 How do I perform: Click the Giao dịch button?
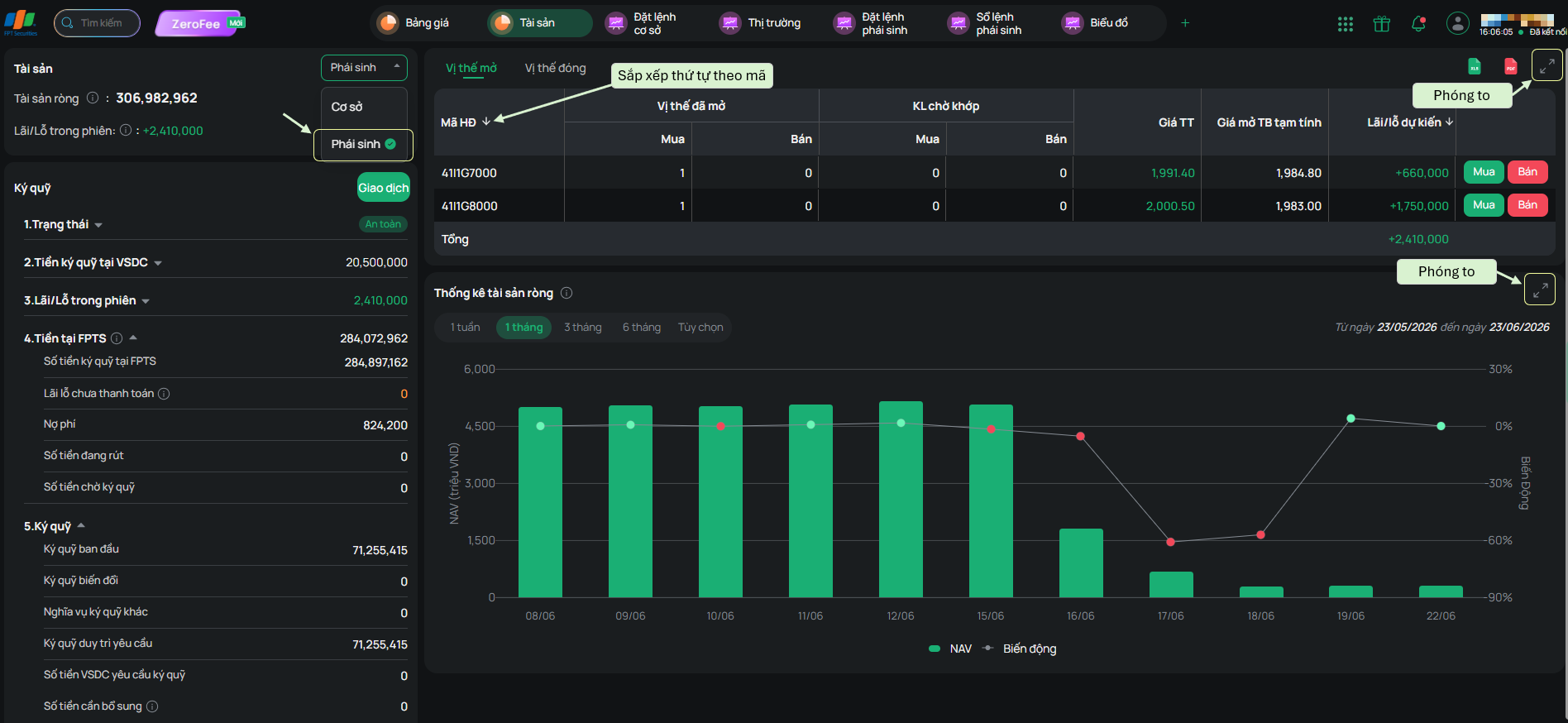coord(383,188)
